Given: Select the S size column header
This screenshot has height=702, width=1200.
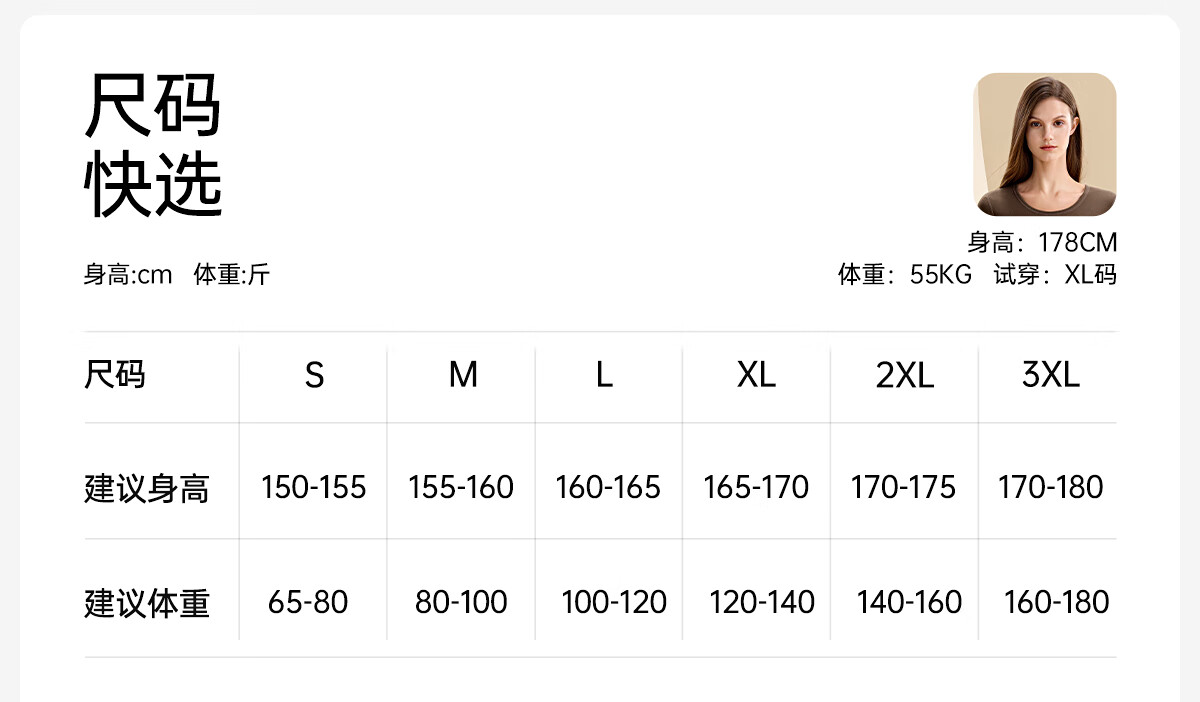Looking at the screenshot, I should (314, 375).
